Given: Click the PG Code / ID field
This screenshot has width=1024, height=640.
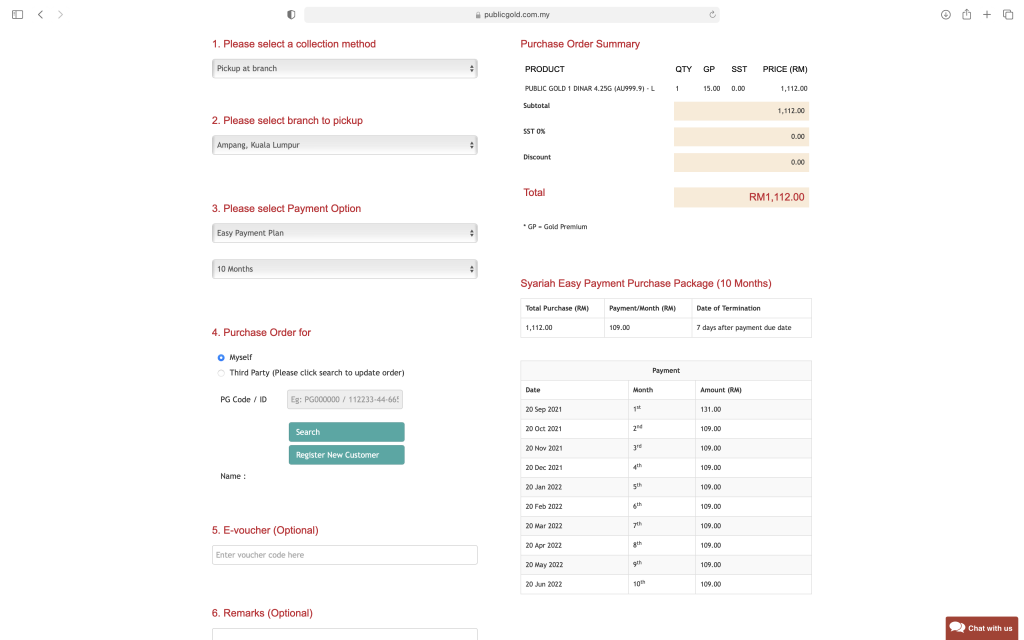Looking at the screenshot, I should (344, 400).
